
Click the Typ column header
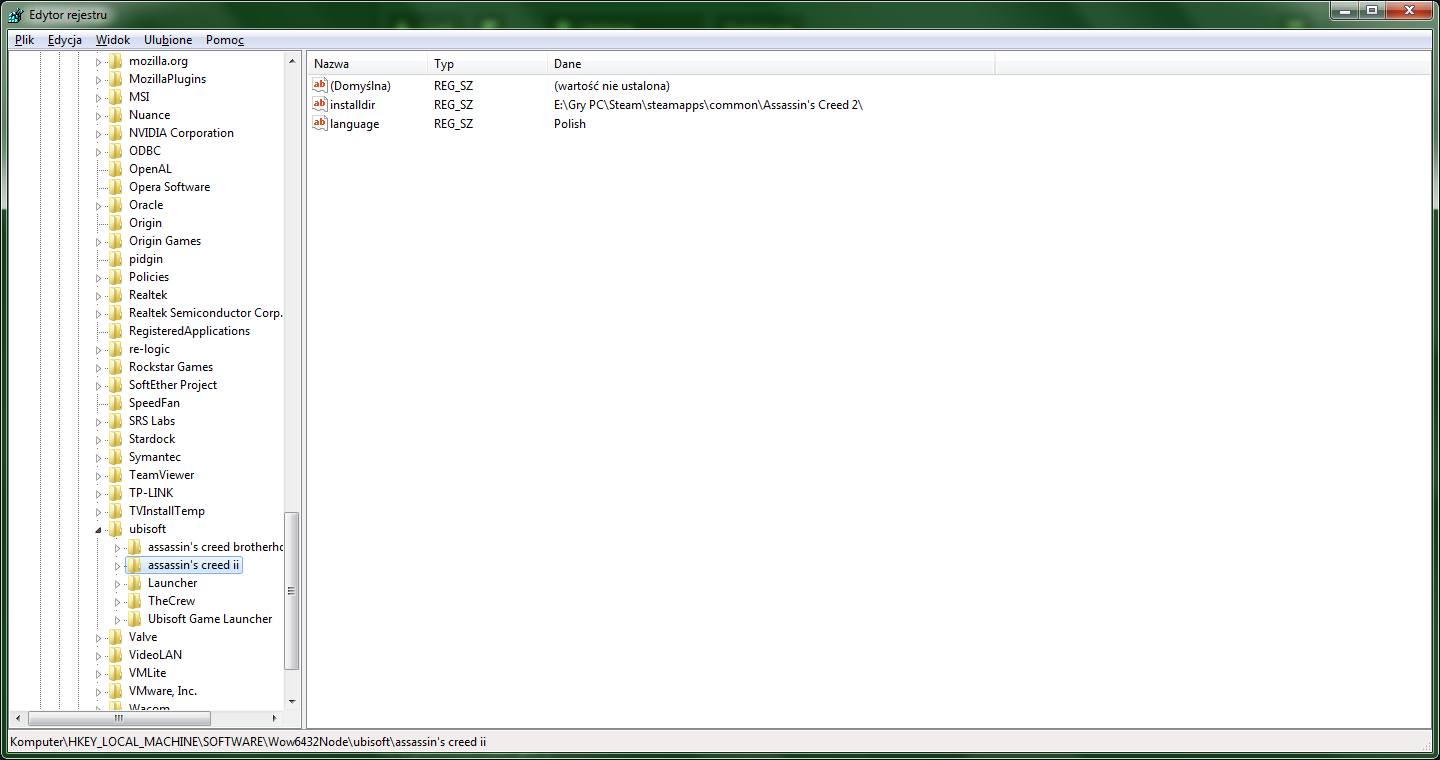click(487, 64)
